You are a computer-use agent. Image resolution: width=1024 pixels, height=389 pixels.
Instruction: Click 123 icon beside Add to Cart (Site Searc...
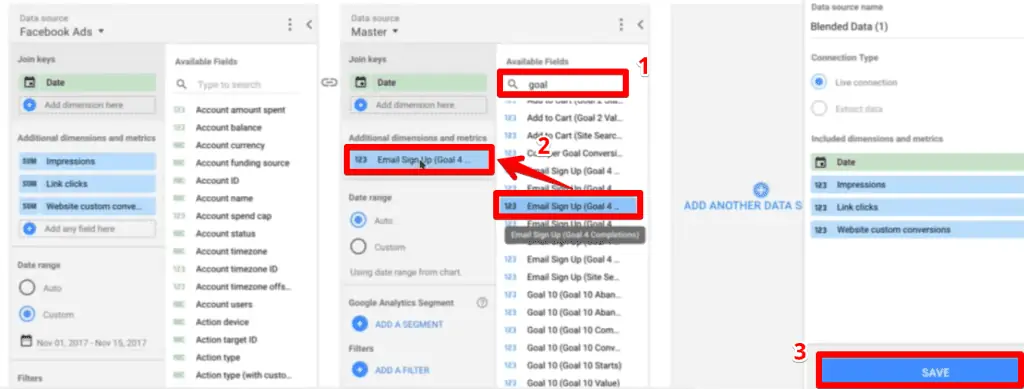tap(510, 136)
